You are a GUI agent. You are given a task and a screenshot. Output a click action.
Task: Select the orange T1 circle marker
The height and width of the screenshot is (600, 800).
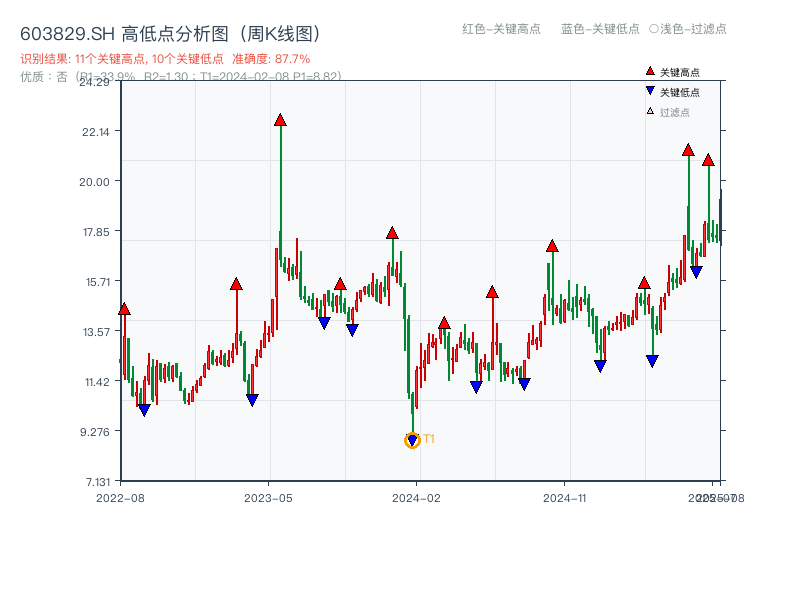412,438
